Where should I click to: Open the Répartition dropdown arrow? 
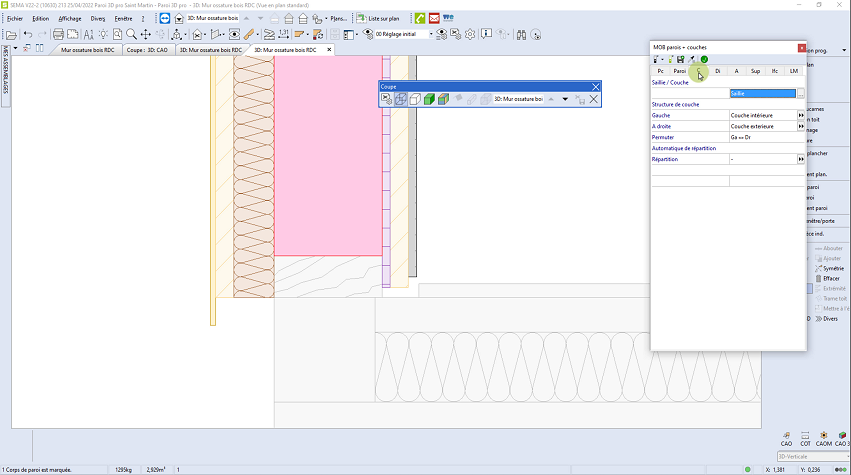point(801,159)
